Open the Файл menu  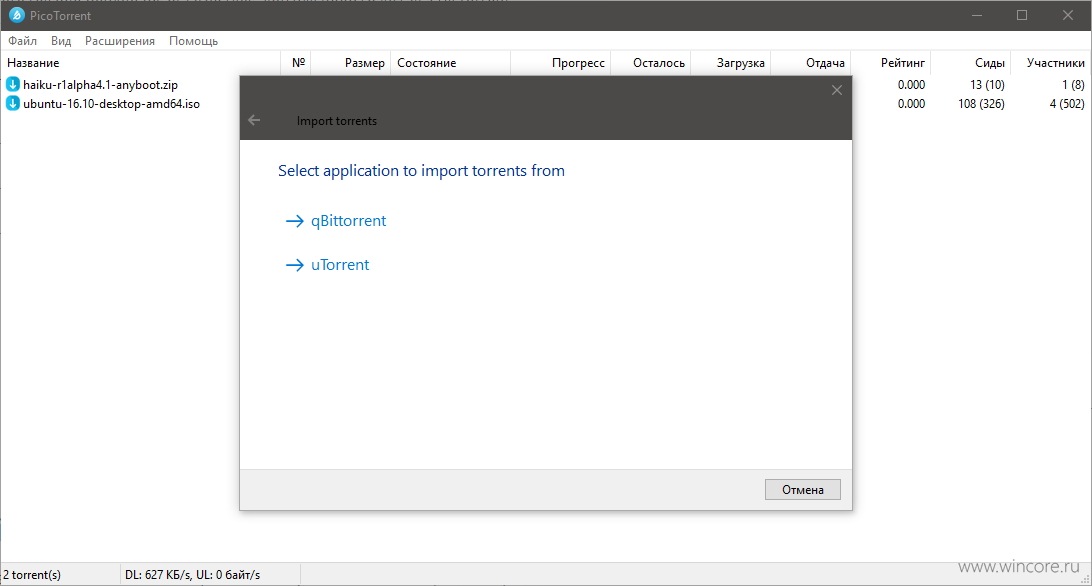(22, 40)
